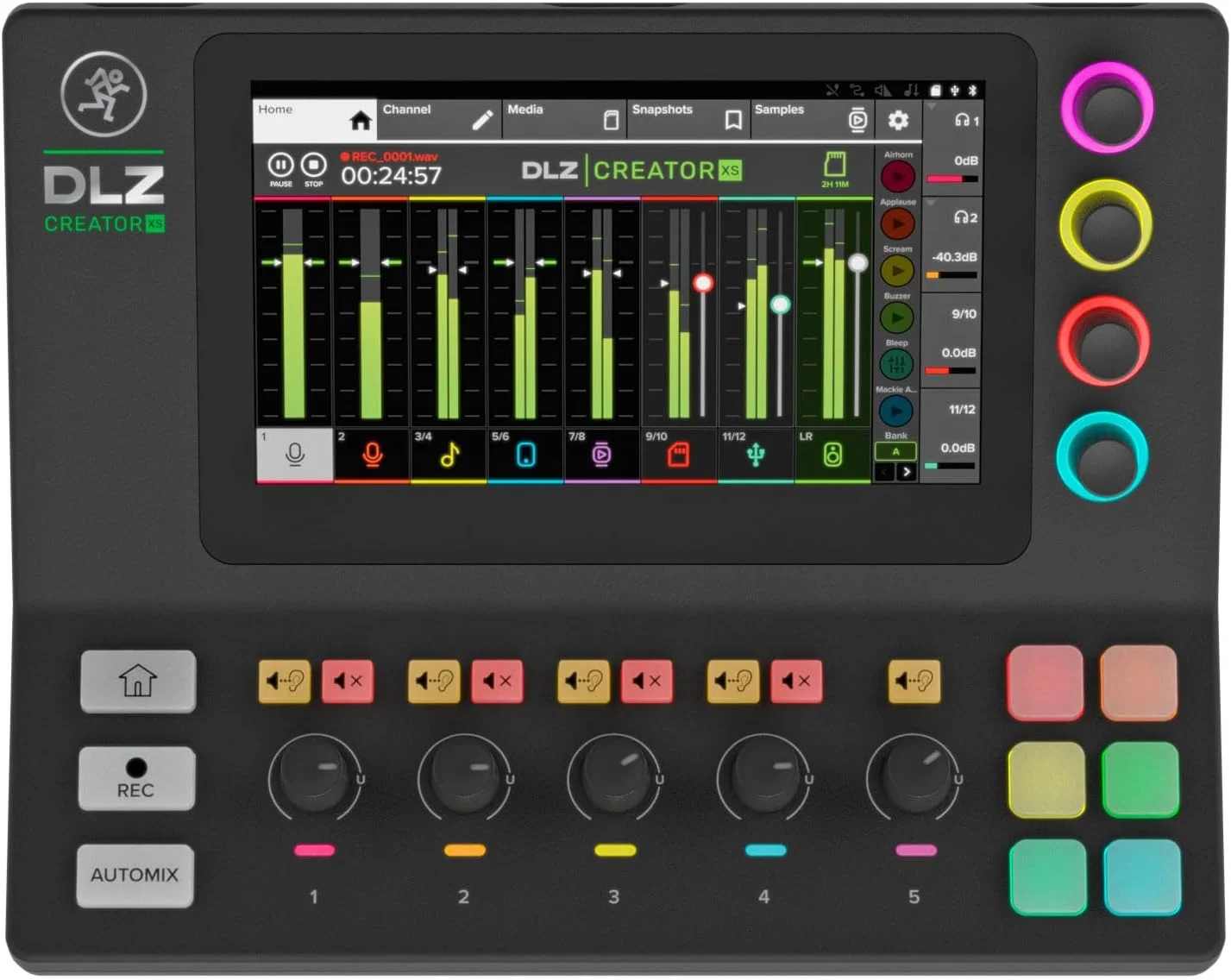This screenshot has width=1231, height=980.
Task: Expand the headphone 1 panel triangle
Action: click(x=932, y=107)
